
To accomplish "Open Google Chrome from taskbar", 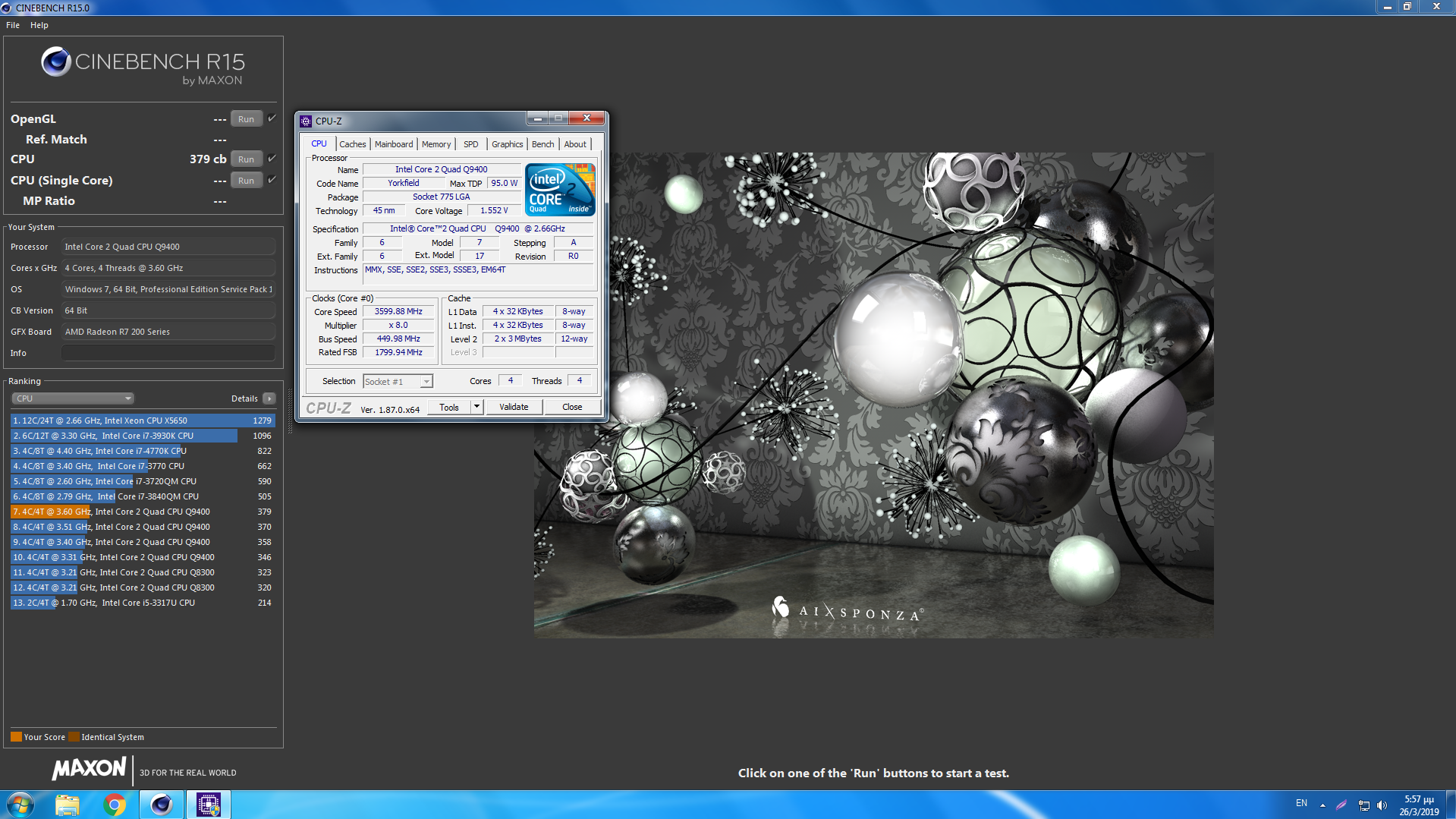I will pyautogui.click(x=115, y=805).
